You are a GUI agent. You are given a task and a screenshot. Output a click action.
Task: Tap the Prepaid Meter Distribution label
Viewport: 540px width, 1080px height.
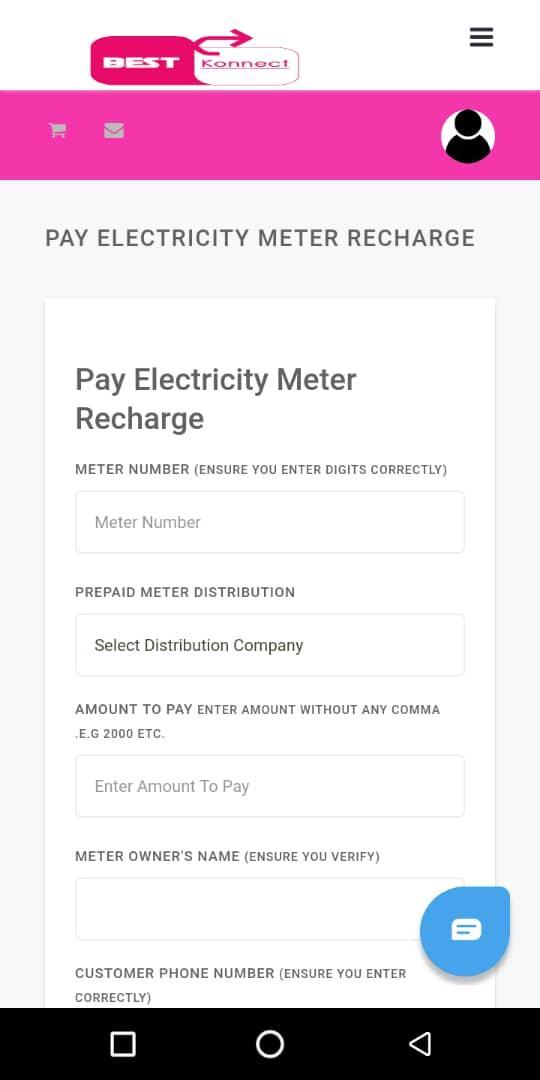pyautogui.click(x=185, y=592)
